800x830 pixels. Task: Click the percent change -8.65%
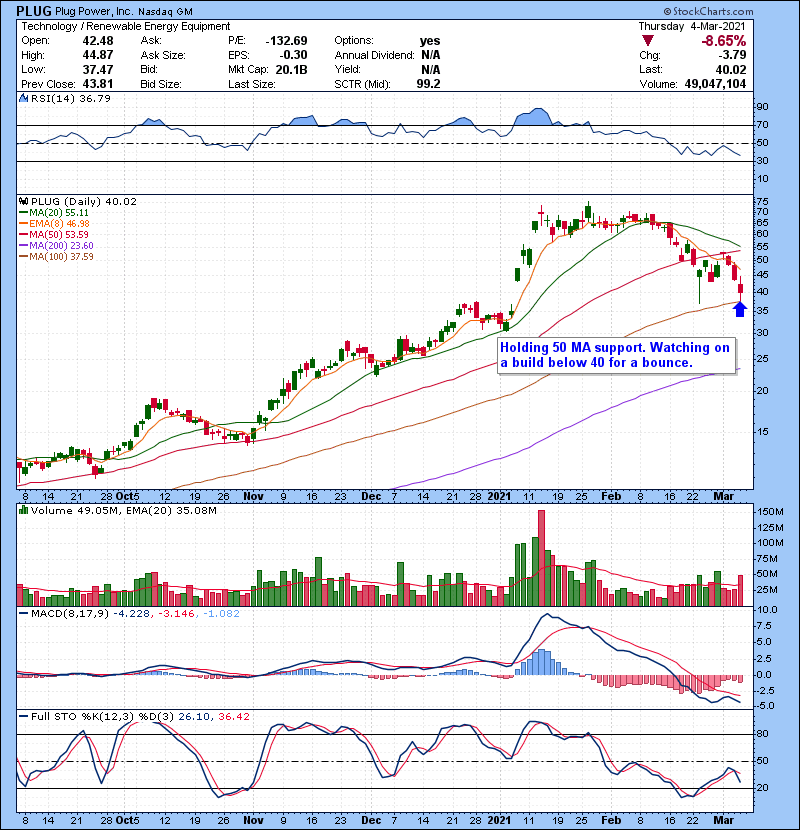point(723,41)
